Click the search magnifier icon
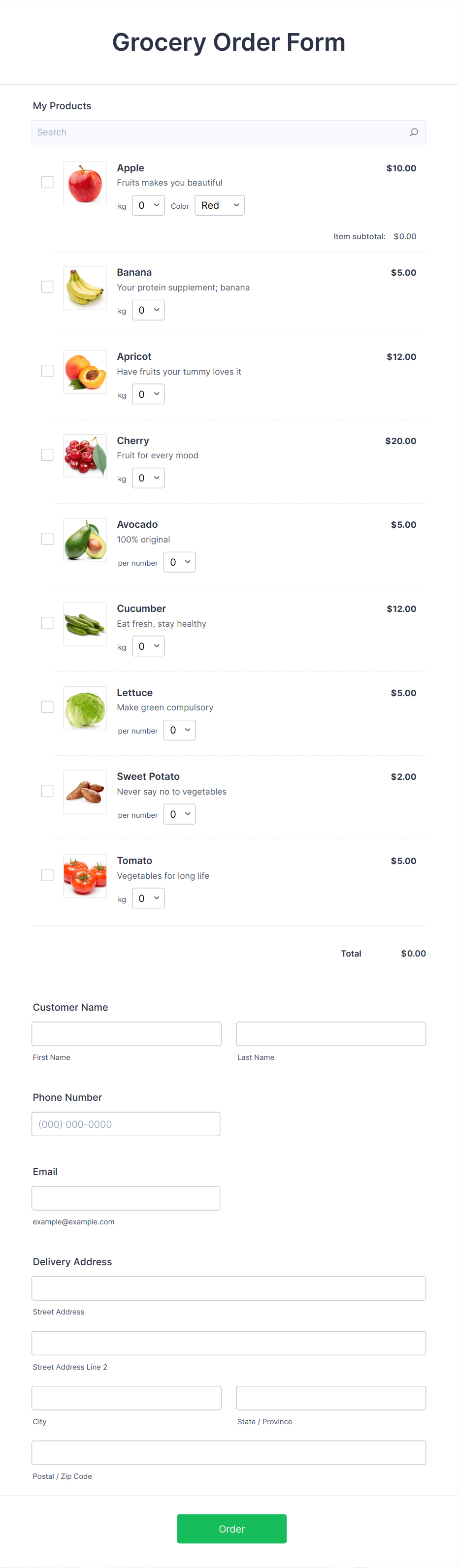The width and height of the screenshot is (458, 1568). (x=414, y=131)
